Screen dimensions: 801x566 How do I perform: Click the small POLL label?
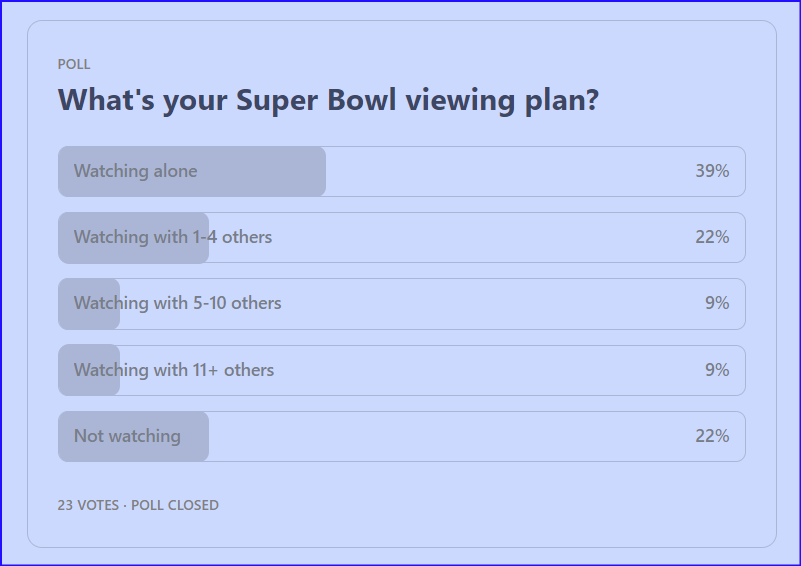click(x=74, y=64)
